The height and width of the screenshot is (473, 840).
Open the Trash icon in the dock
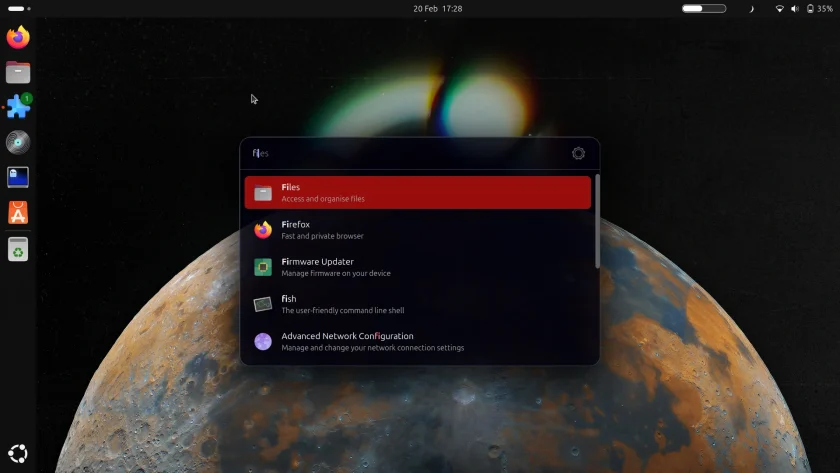pos(18,250)
